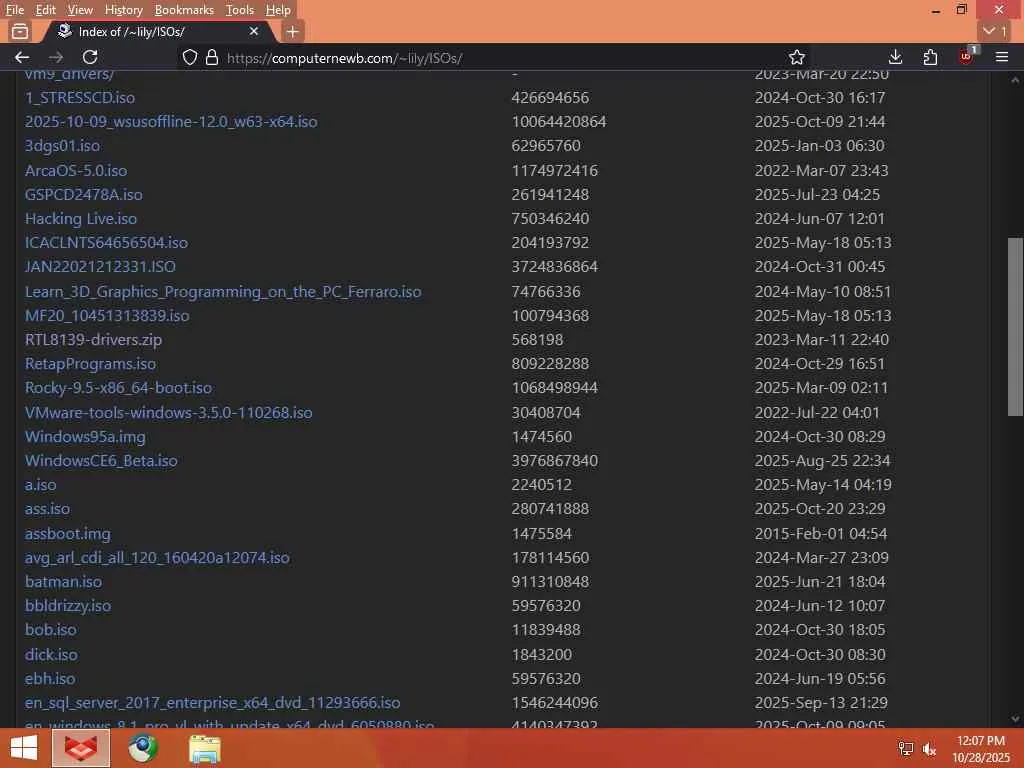Select the file size 10064420864
This screenshot has width=1024, height=768.
click(559, 121)
